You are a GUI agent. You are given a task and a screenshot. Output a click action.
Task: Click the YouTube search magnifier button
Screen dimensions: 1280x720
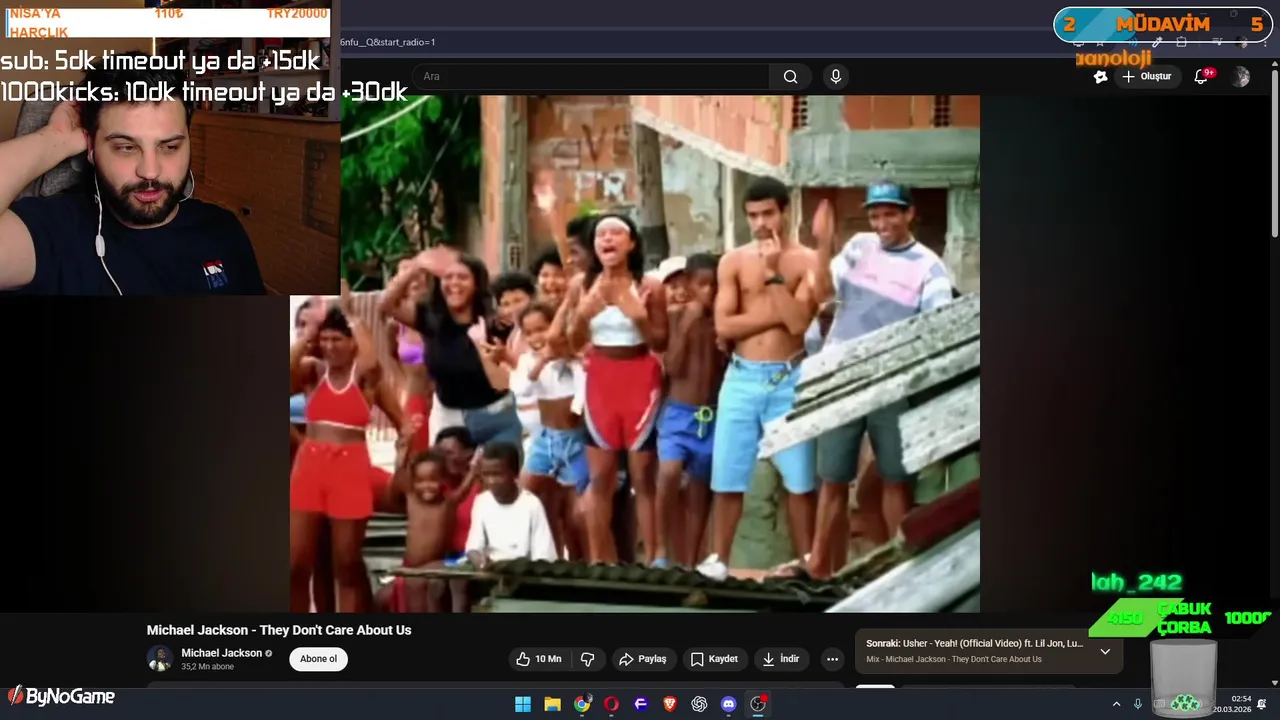(790, 77)
